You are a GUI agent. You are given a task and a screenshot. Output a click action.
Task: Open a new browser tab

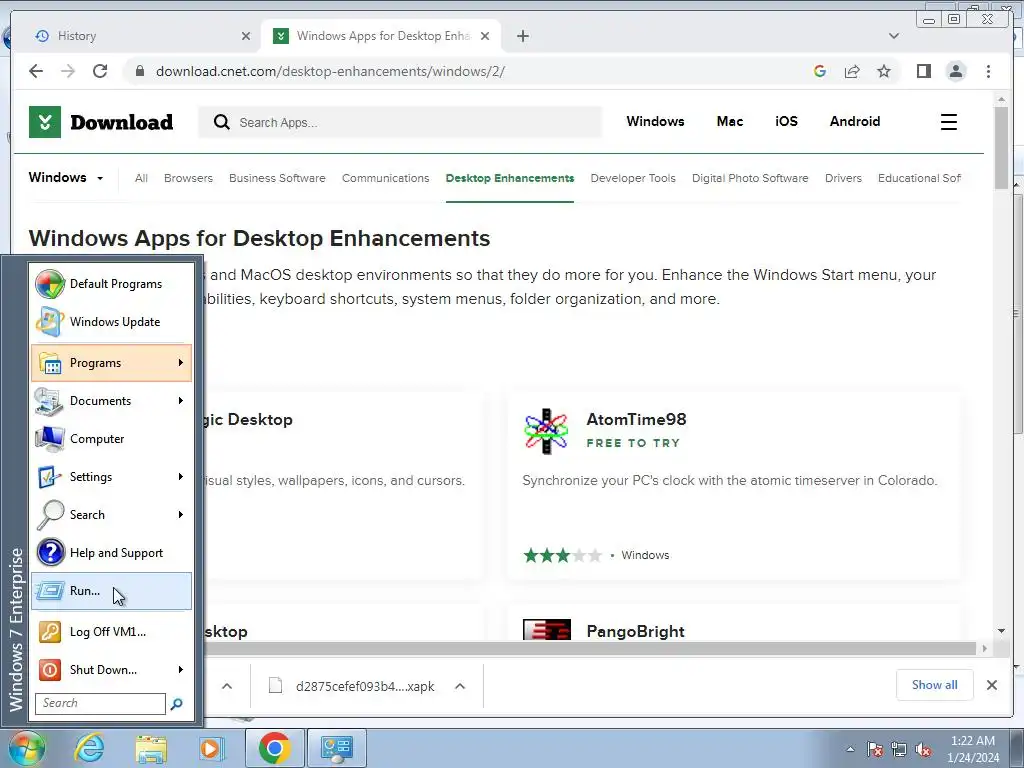522,36
